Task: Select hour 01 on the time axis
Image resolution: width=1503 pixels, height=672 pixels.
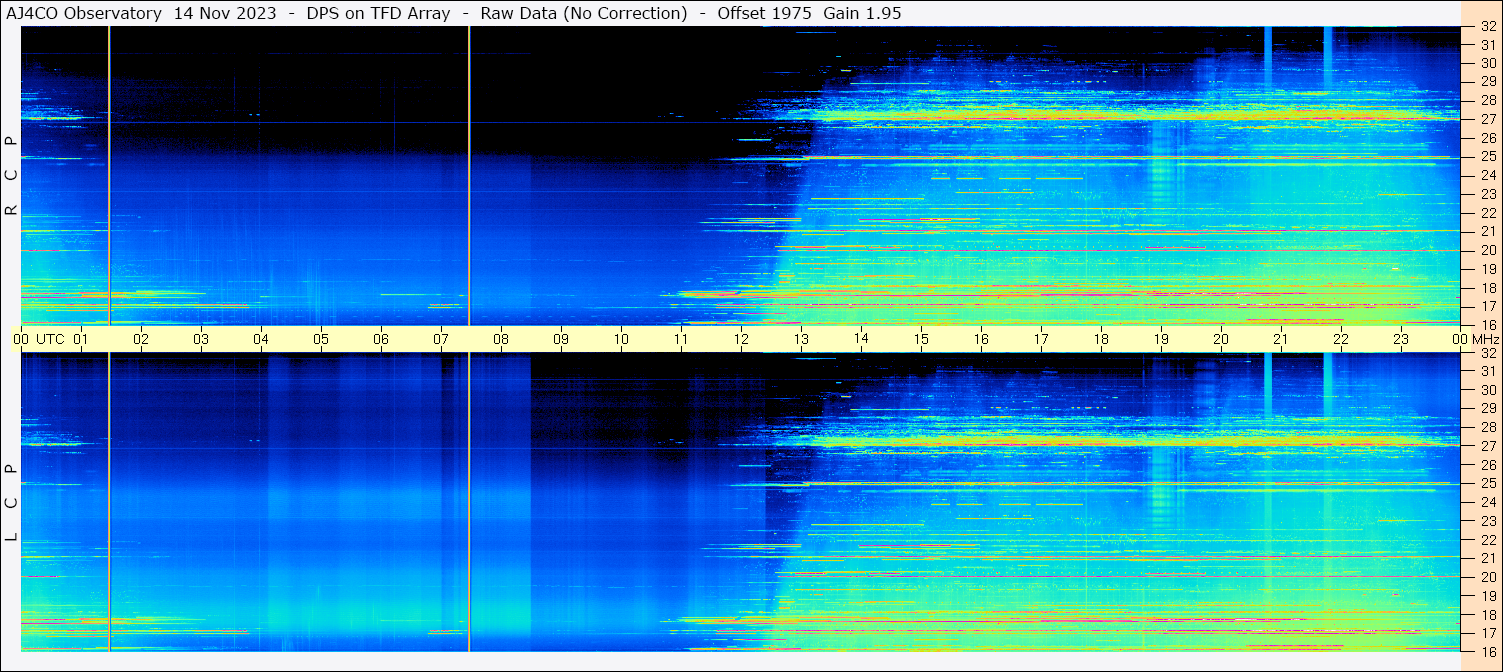Action: 81,339
